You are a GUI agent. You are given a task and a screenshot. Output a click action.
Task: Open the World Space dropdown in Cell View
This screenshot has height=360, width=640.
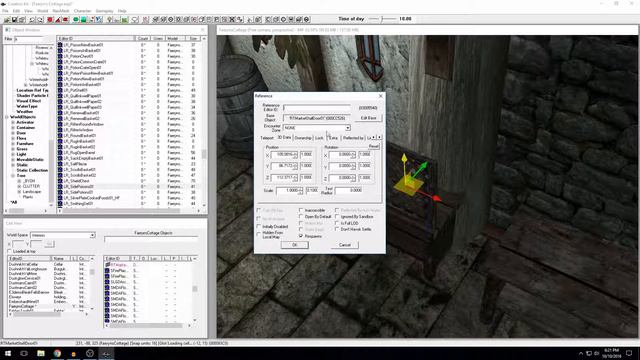(x=92, y=235)
